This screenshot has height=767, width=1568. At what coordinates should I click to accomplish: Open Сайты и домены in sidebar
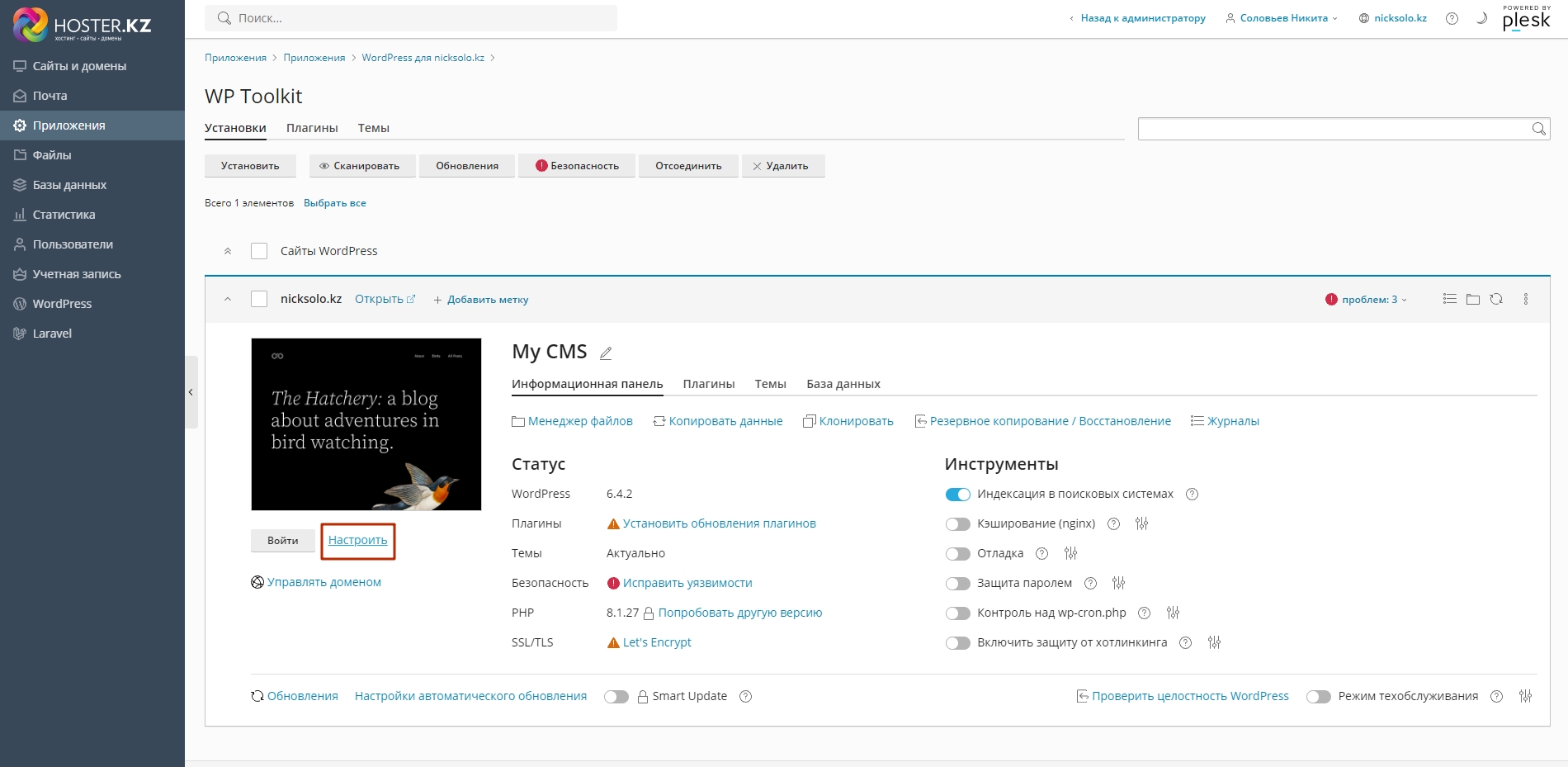92,66
